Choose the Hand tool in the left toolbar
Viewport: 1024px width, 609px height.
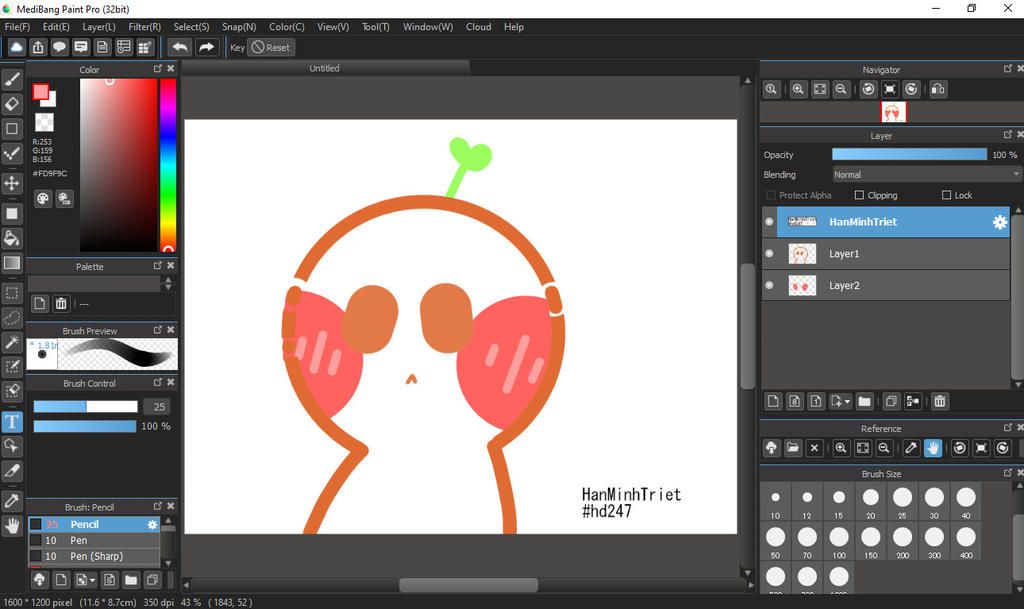point(12,525)
